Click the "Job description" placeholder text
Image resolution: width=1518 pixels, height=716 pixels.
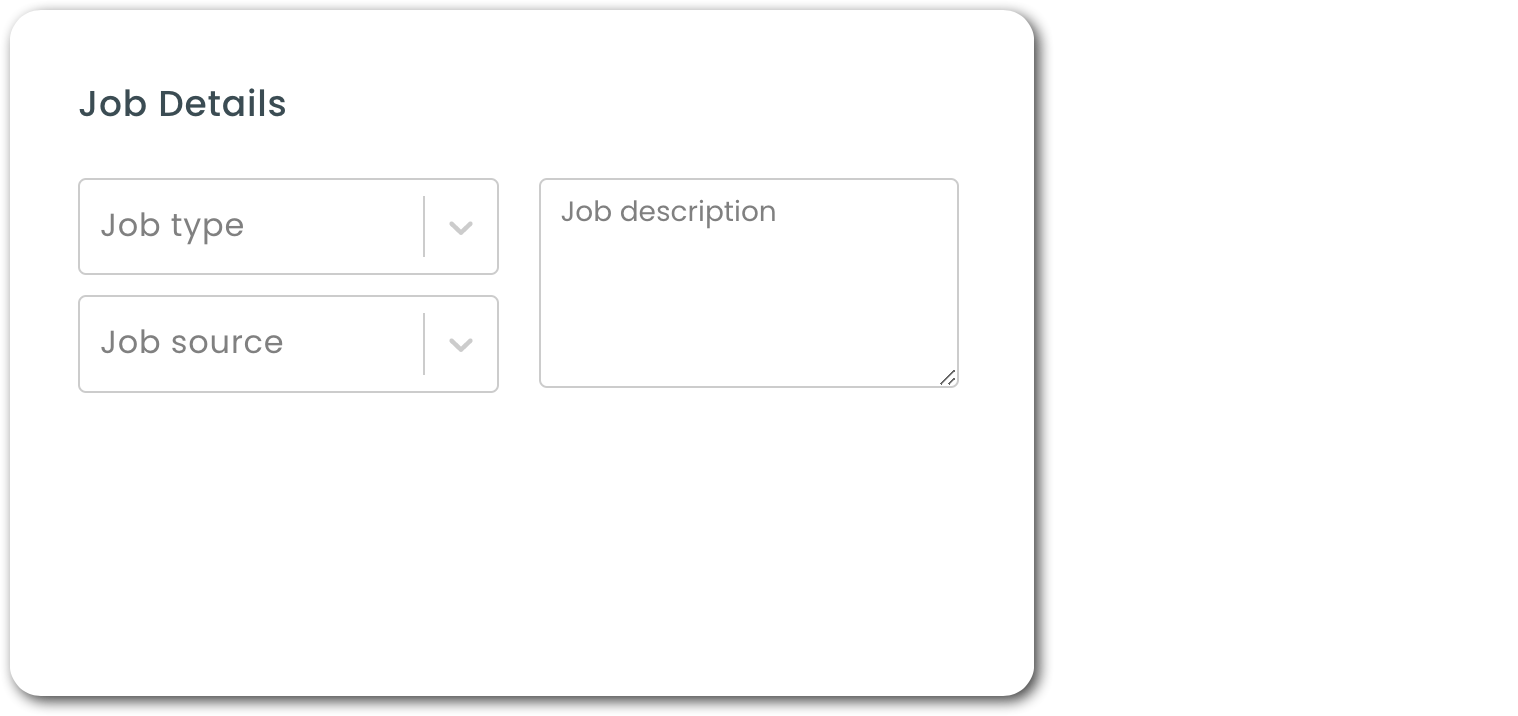coord(668,212)
